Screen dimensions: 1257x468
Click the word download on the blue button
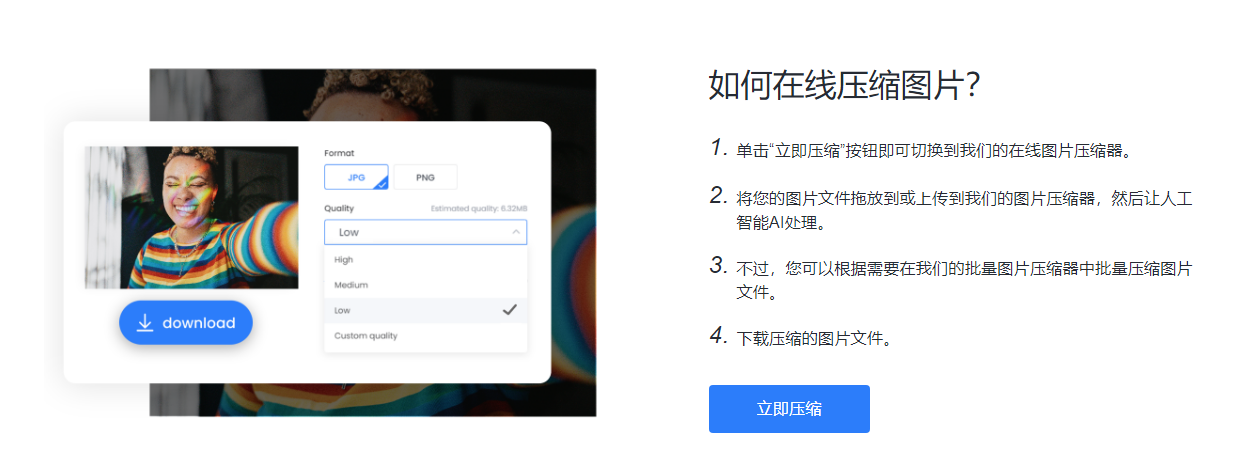(x=199, y=323)
